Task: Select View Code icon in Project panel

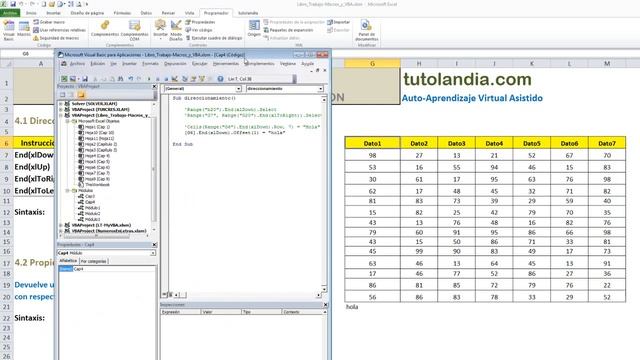Action: [62, 95]
